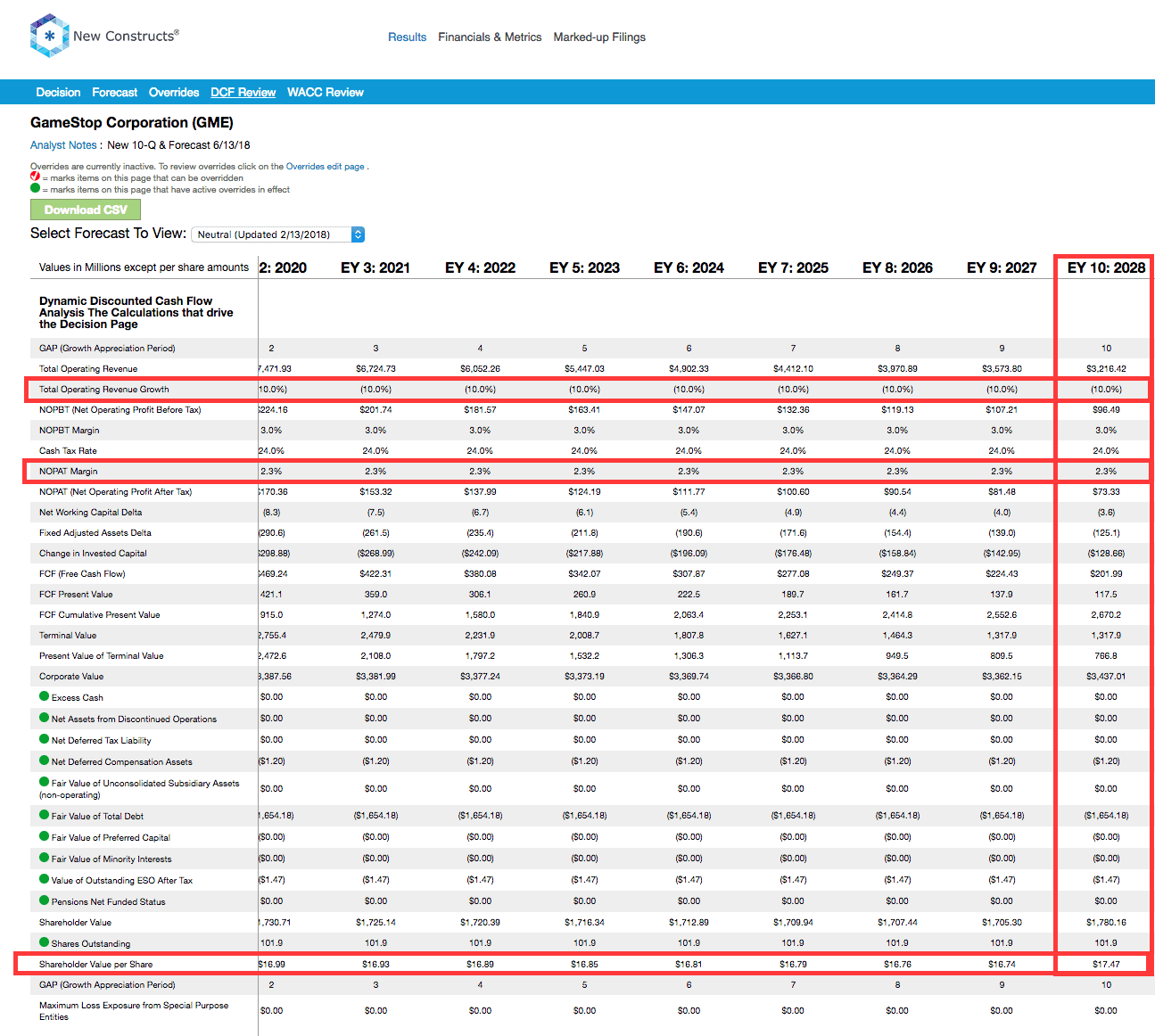
Task: Click green dot beside Fair Value of Total Debt
Action: click(45, 815)
